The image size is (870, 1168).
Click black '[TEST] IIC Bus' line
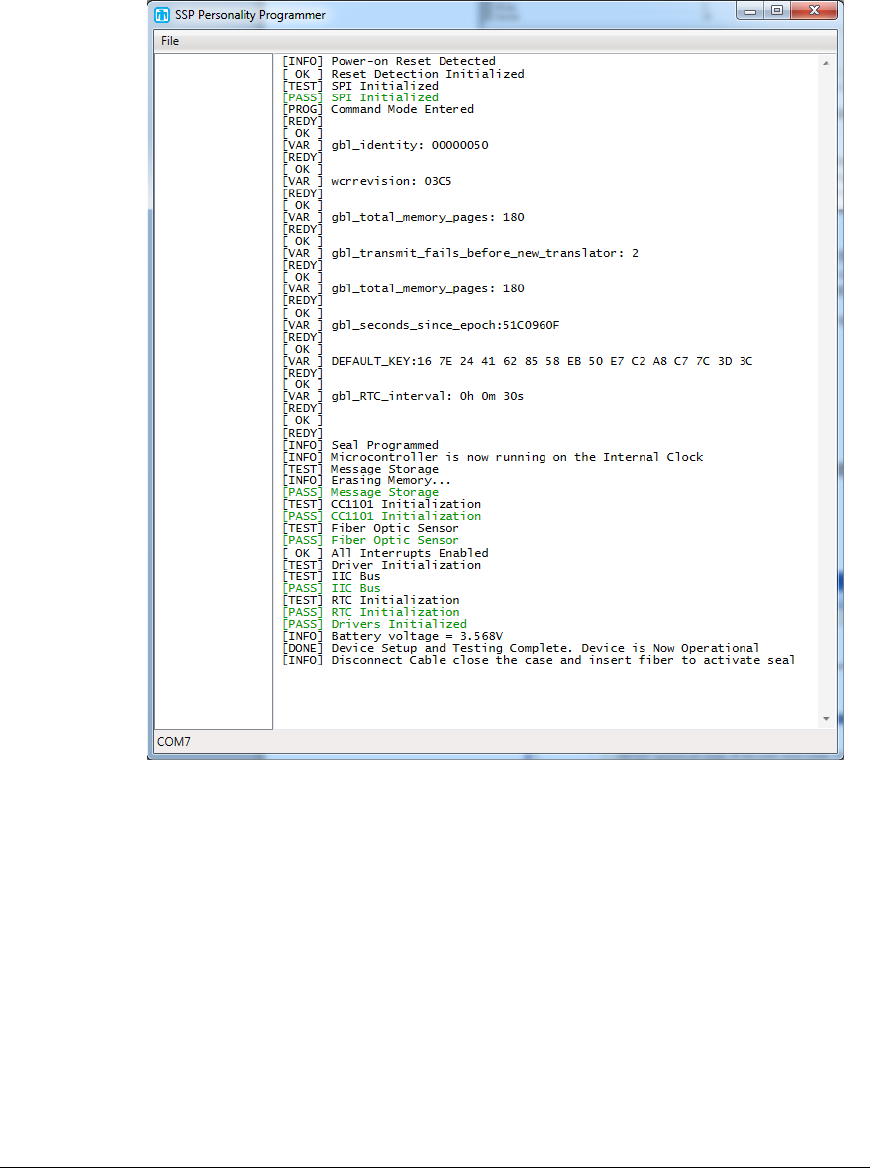pyautogui.click(x=331, y=577)
